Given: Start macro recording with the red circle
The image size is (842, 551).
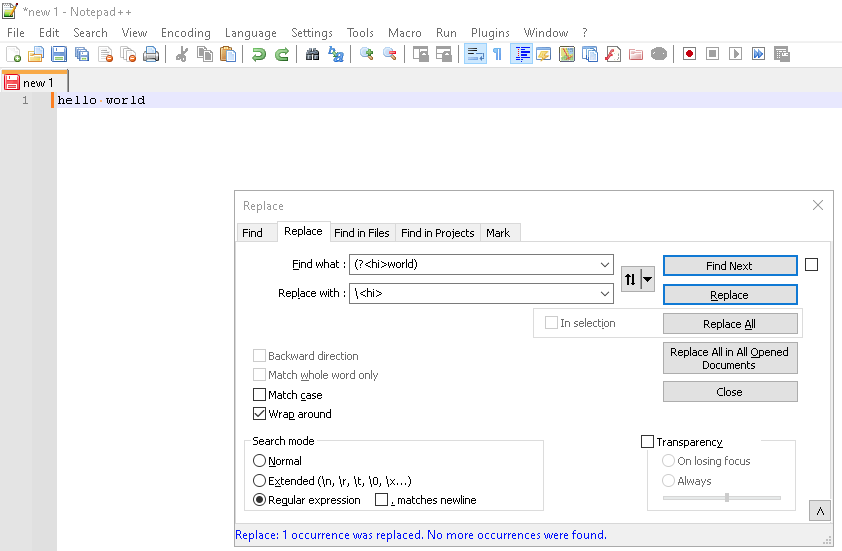Looking at the screenshot, I should (689, 54).
